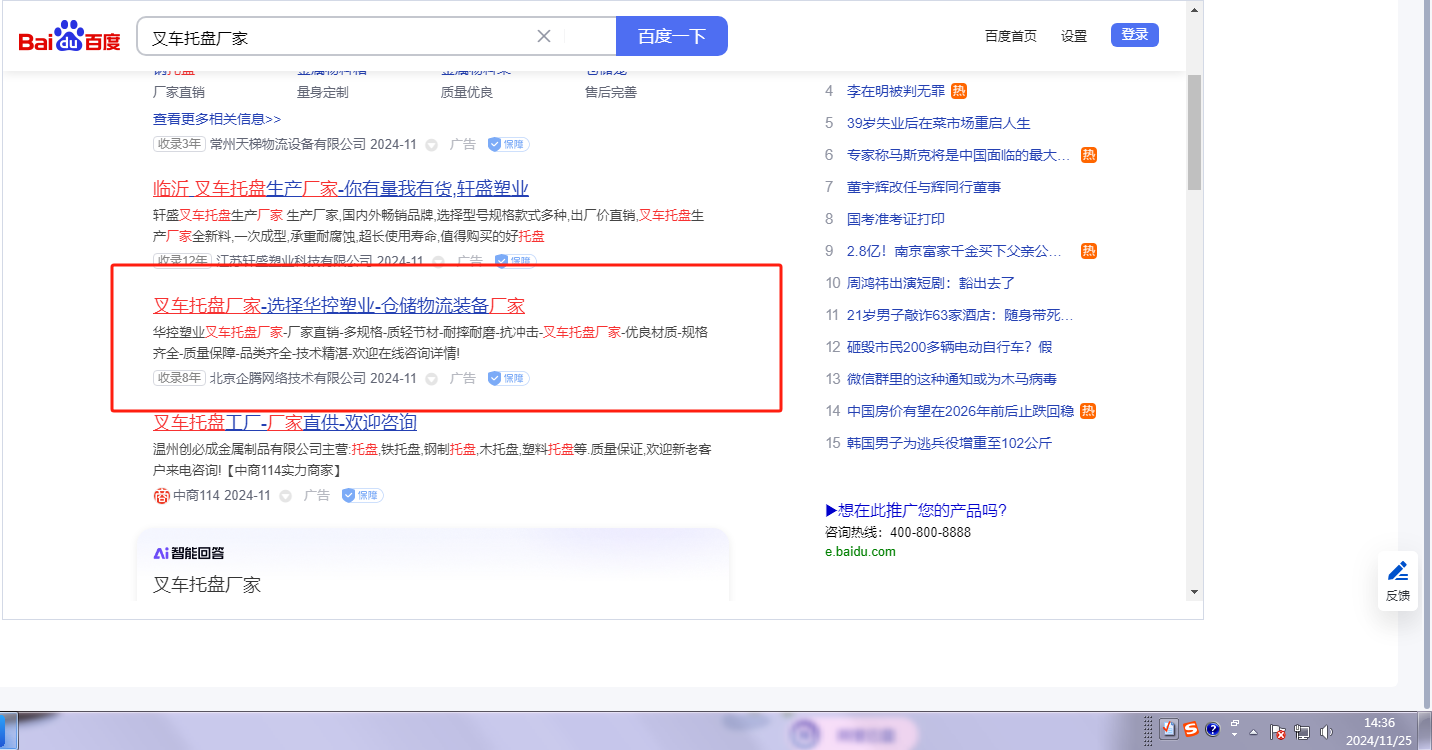This screenshot has height=750, width=1432.
Task: Show hidden tray icons arrow
Action: (1254, 732)
